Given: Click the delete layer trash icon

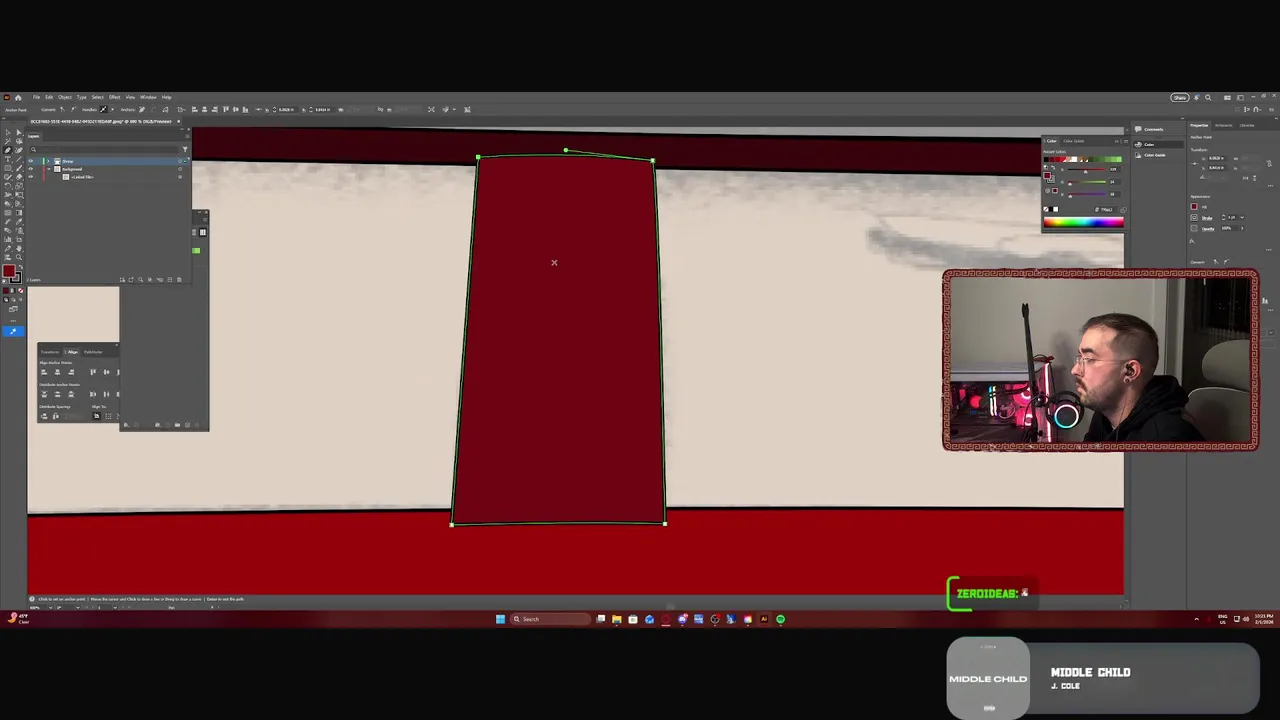Looking at the screenshot, I should [x=179, y=280].
